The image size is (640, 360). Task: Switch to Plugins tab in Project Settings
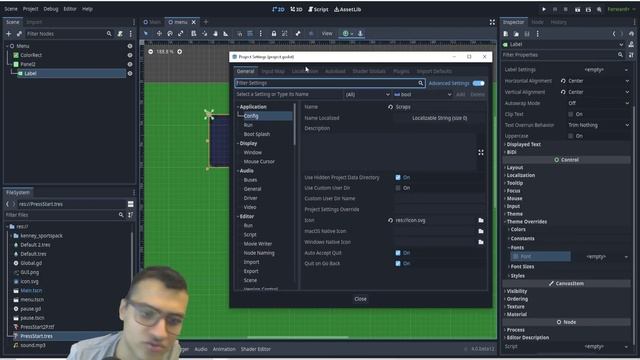[401, 71]
